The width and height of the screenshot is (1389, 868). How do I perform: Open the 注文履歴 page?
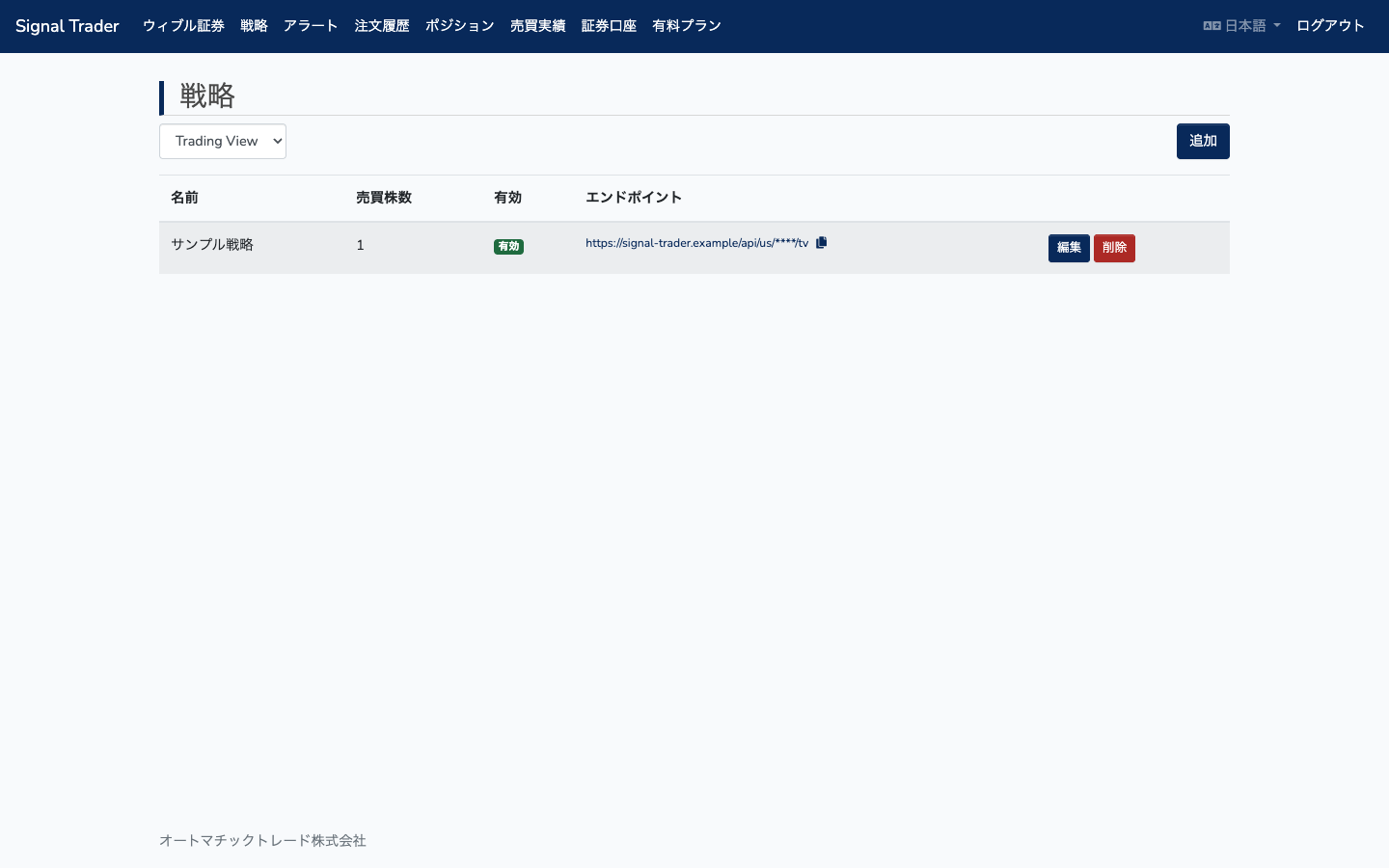coord(382,26)
